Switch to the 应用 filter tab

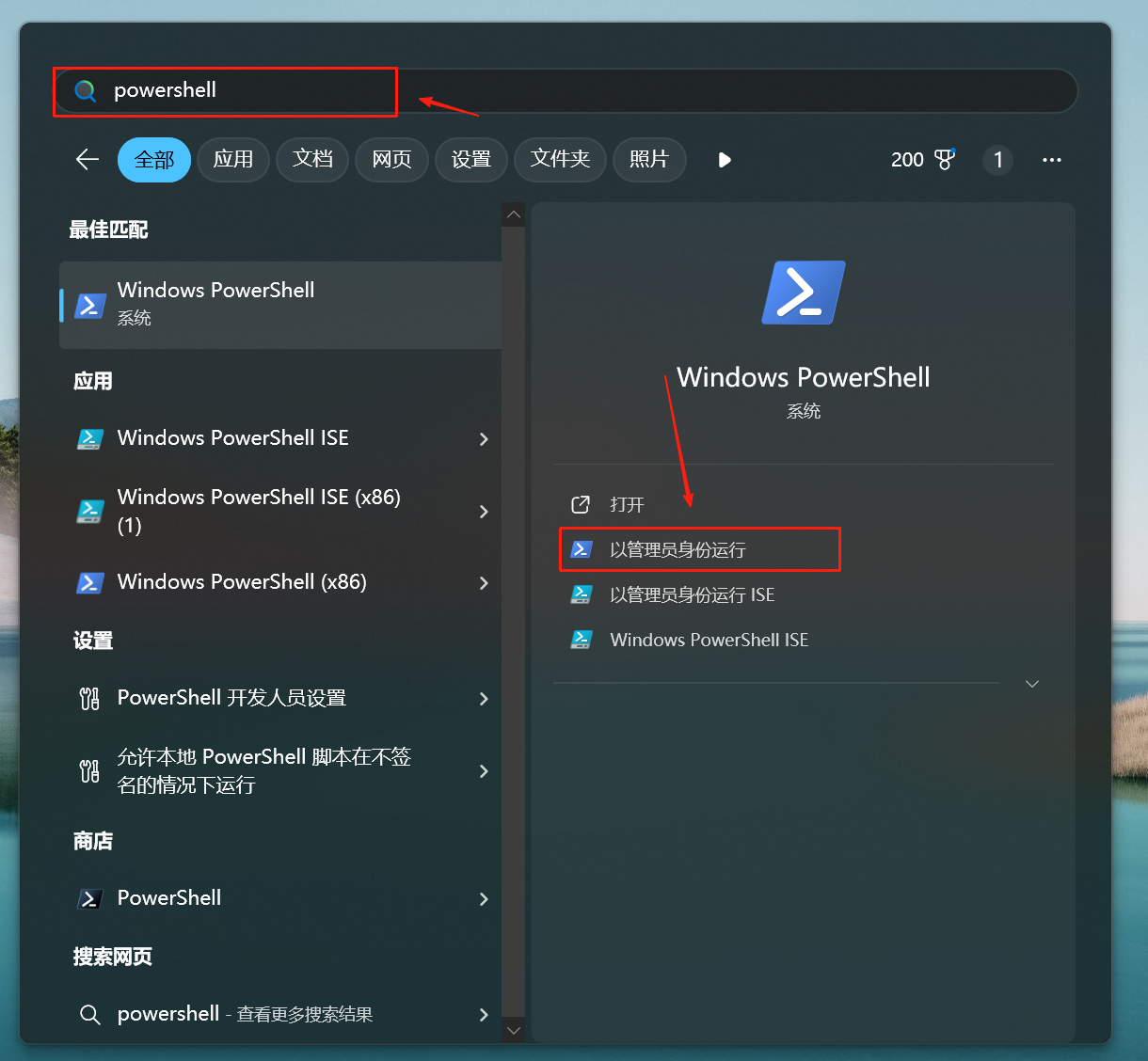pos(233,160)
